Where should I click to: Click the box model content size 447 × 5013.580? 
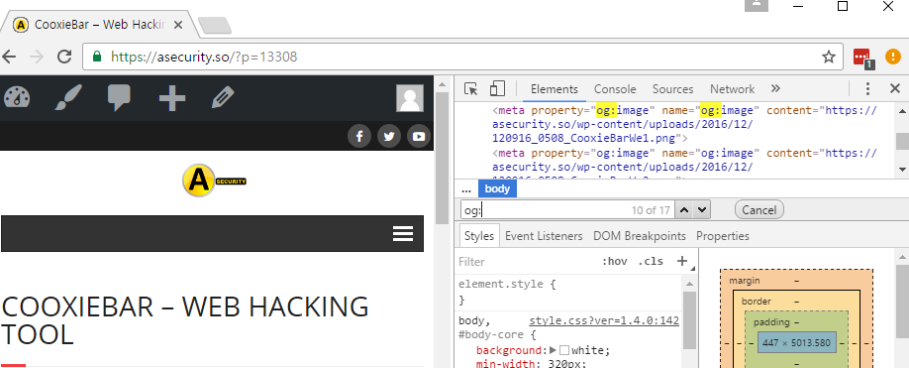(797, 343)
